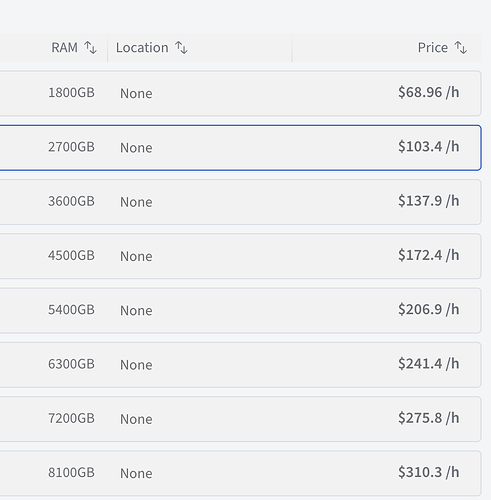Select the 3600GB RAM instance row
The width and height of the screenshot is (491, 500).
(x=240, y=202)
